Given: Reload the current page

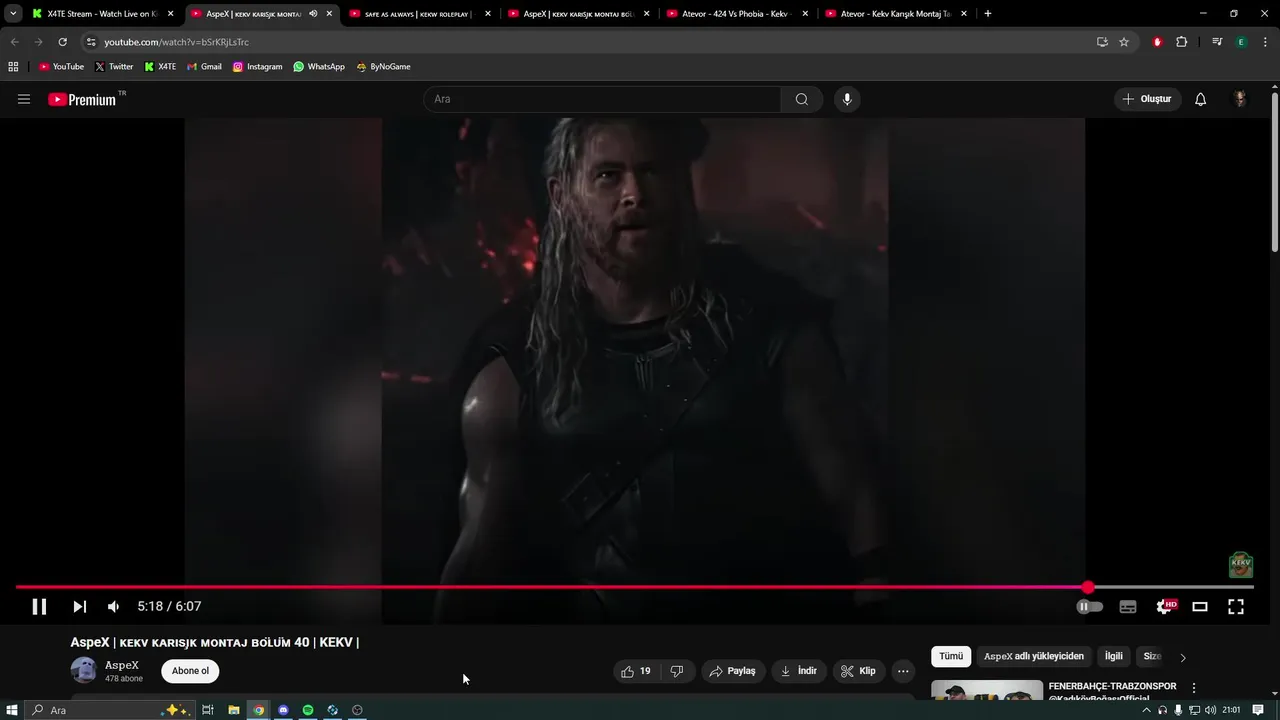Looking at the screenshot, I should pyautogui.click(x=62, y=42).
